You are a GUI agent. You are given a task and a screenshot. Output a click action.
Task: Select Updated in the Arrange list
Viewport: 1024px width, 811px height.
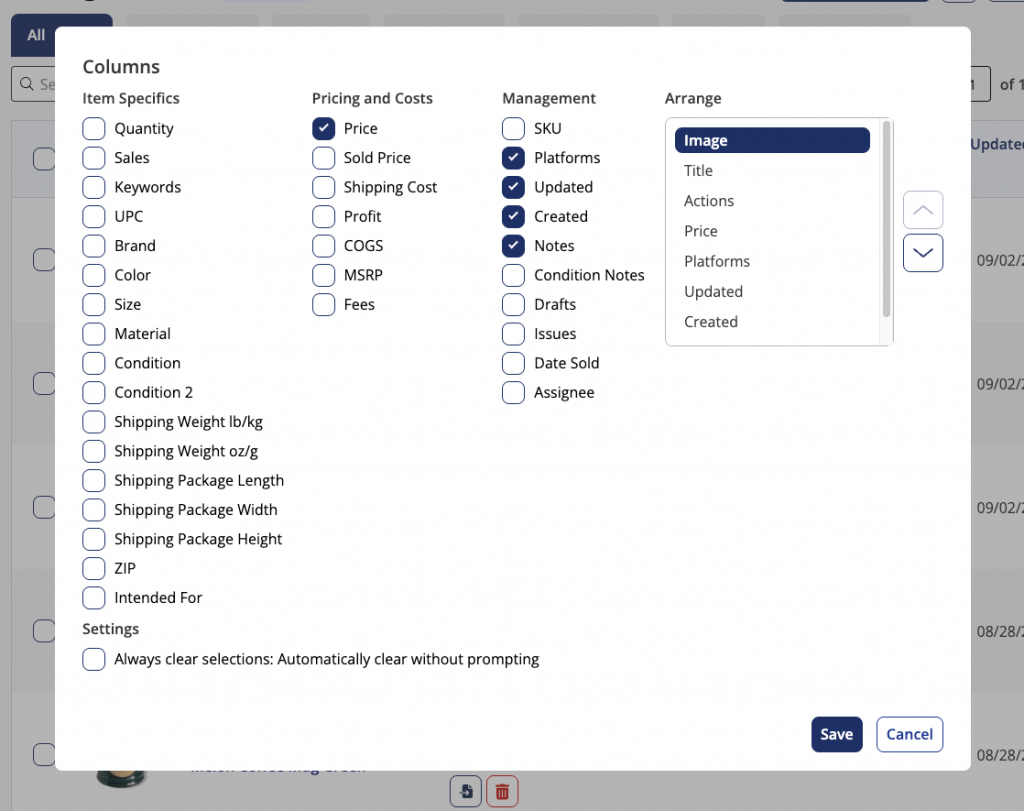[772, 292]
